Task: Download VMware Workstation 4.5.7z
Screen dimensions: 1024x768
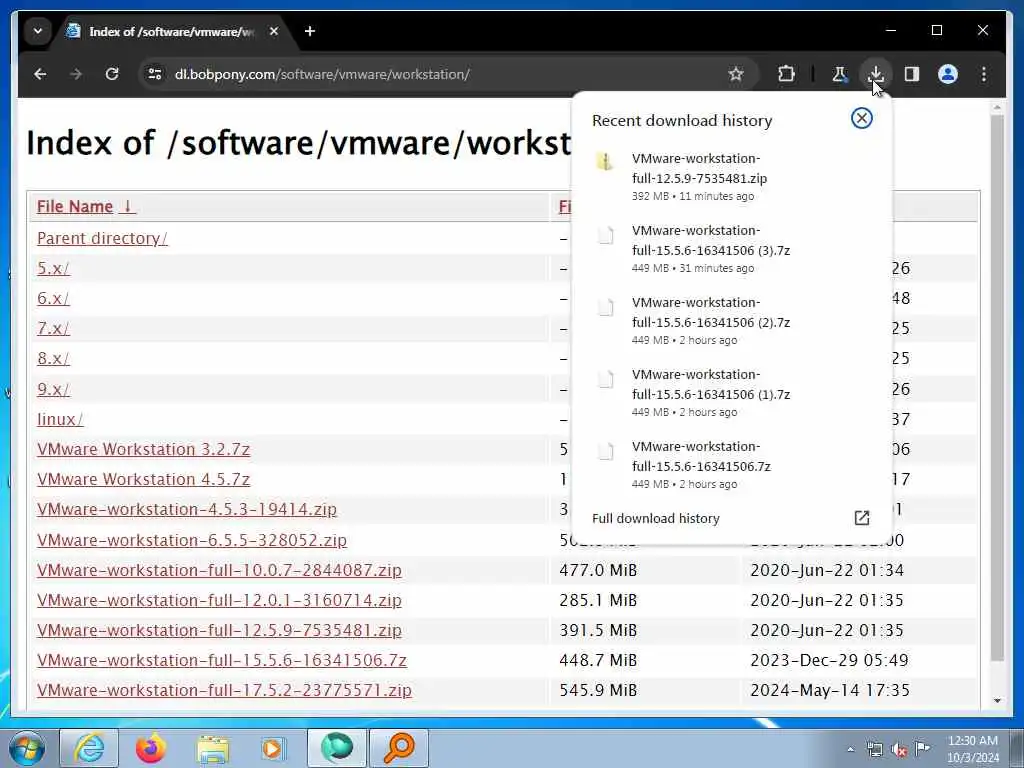Action: click(x=144, y=479)
